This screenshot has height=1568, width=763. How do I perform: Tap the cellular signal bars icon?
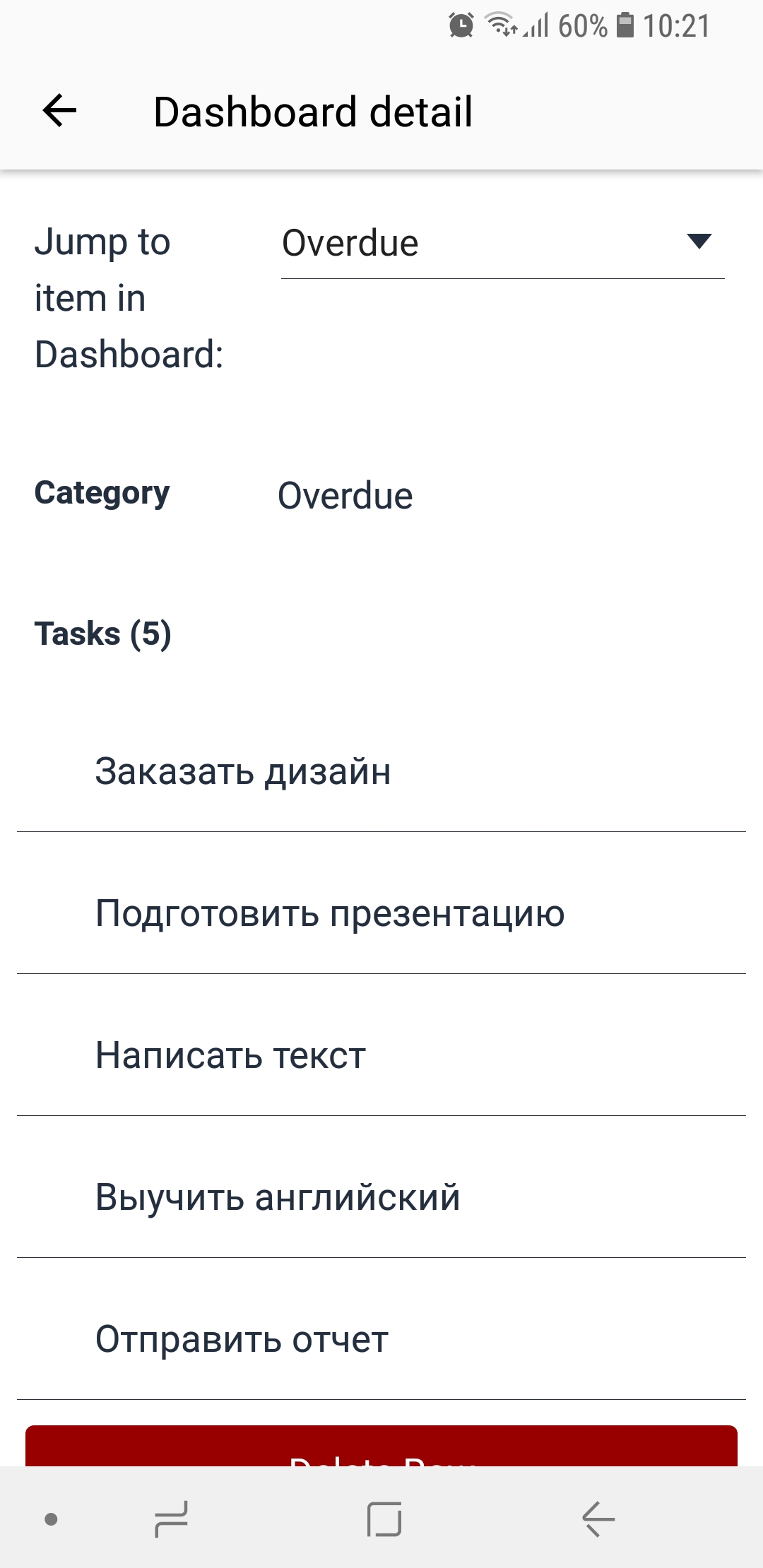[x=536, y=26]
